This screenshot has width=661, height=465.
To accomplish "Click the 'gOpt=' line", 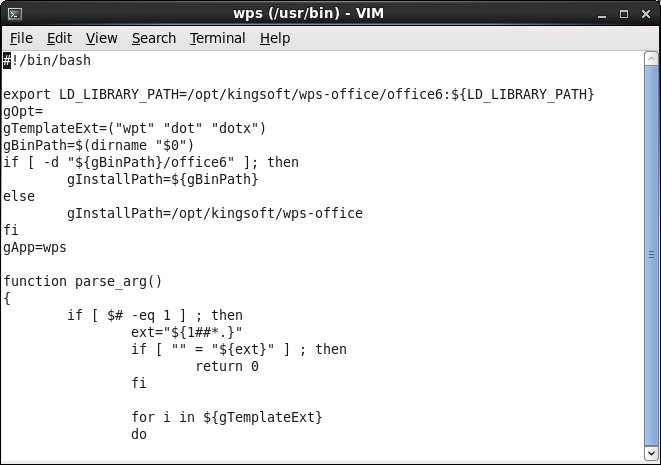I will [x=23, y=111].
